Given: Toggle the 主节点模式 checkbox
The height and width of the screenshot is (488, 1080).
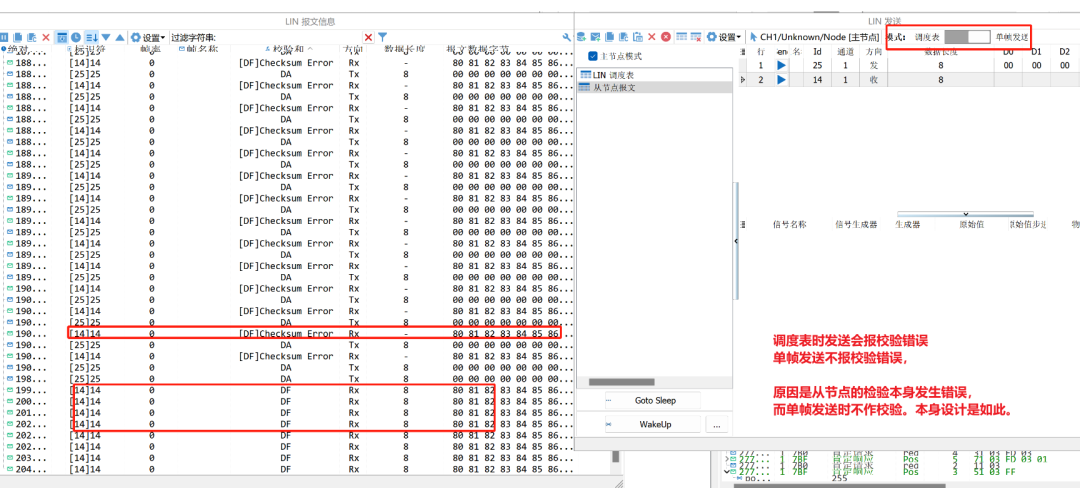Looking at the screenshot, I should pyautogui.click(x=593, y=56).
